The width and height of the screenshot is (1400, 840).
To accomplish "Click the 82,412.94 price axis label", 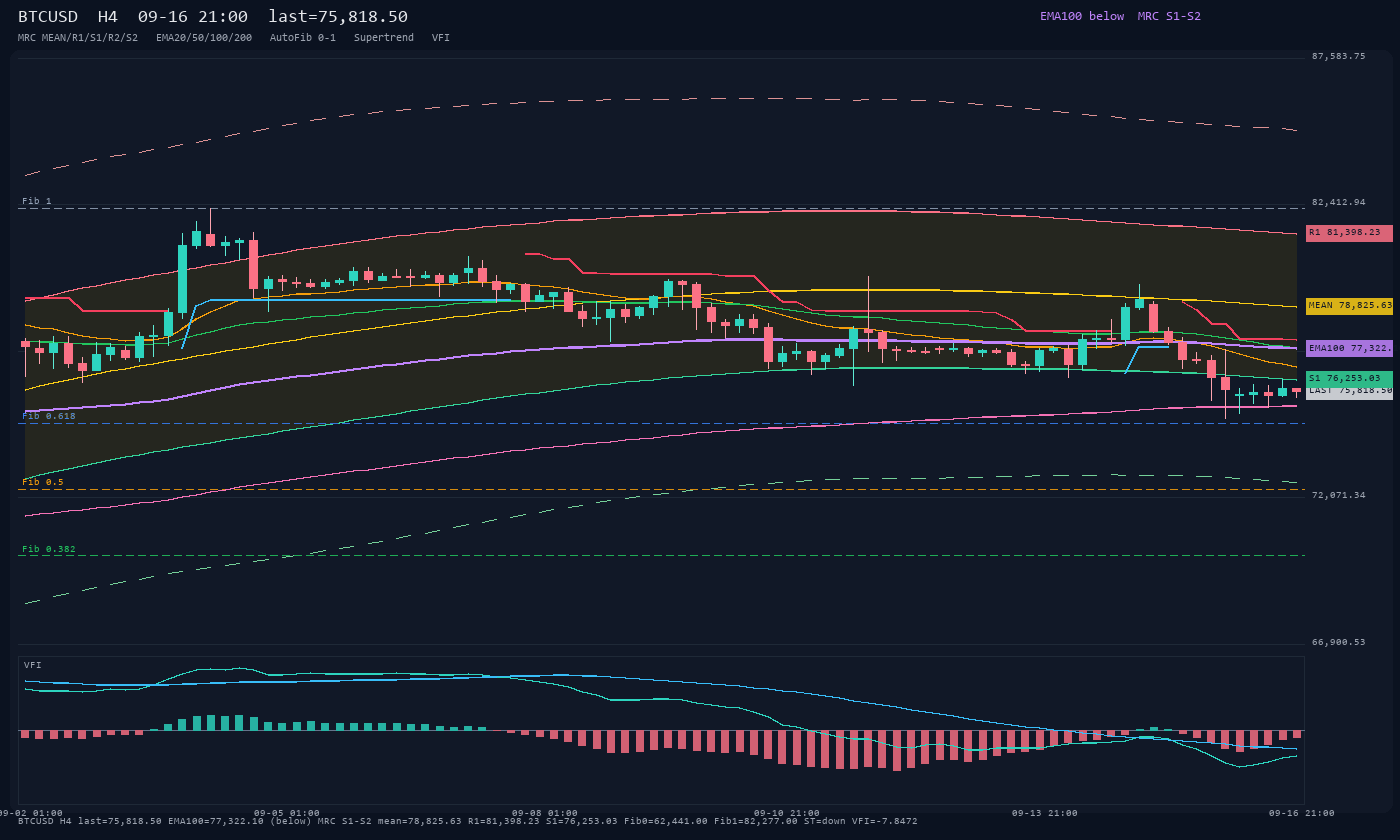I will pyautogui.click(x=1338, y=202).
